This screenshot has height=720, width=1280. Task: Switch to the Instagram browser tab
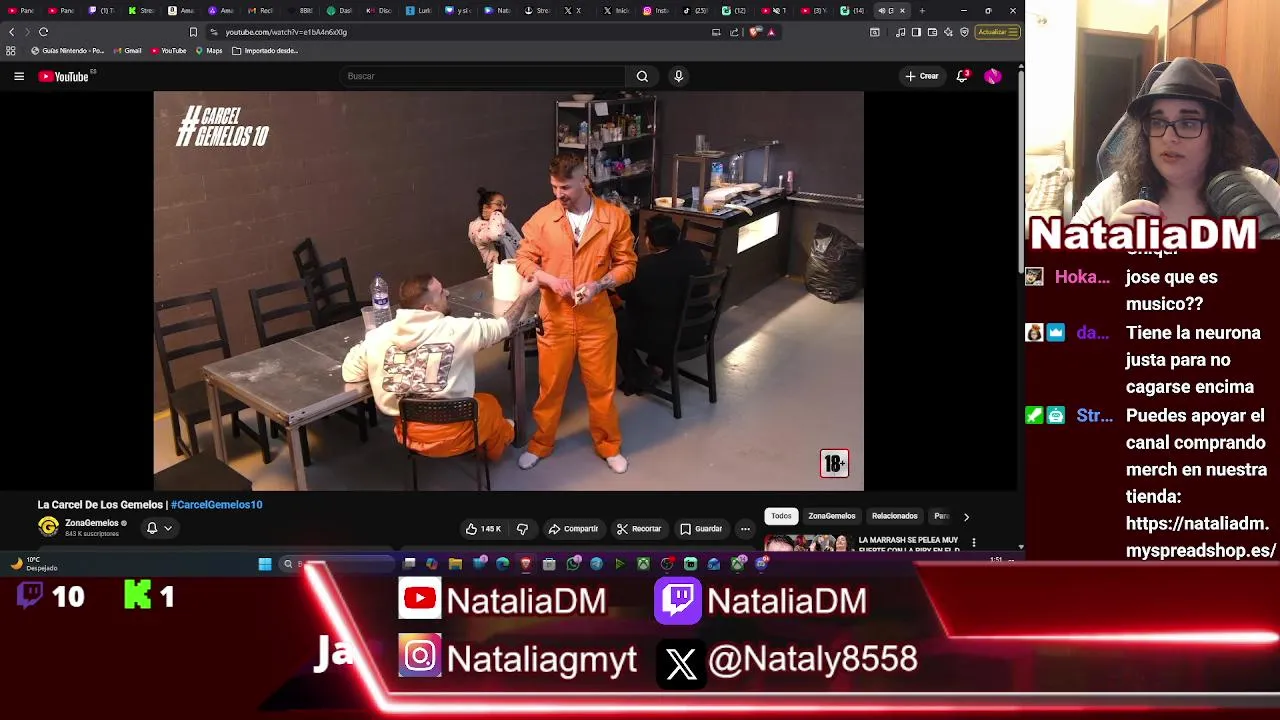coord(656,11)
